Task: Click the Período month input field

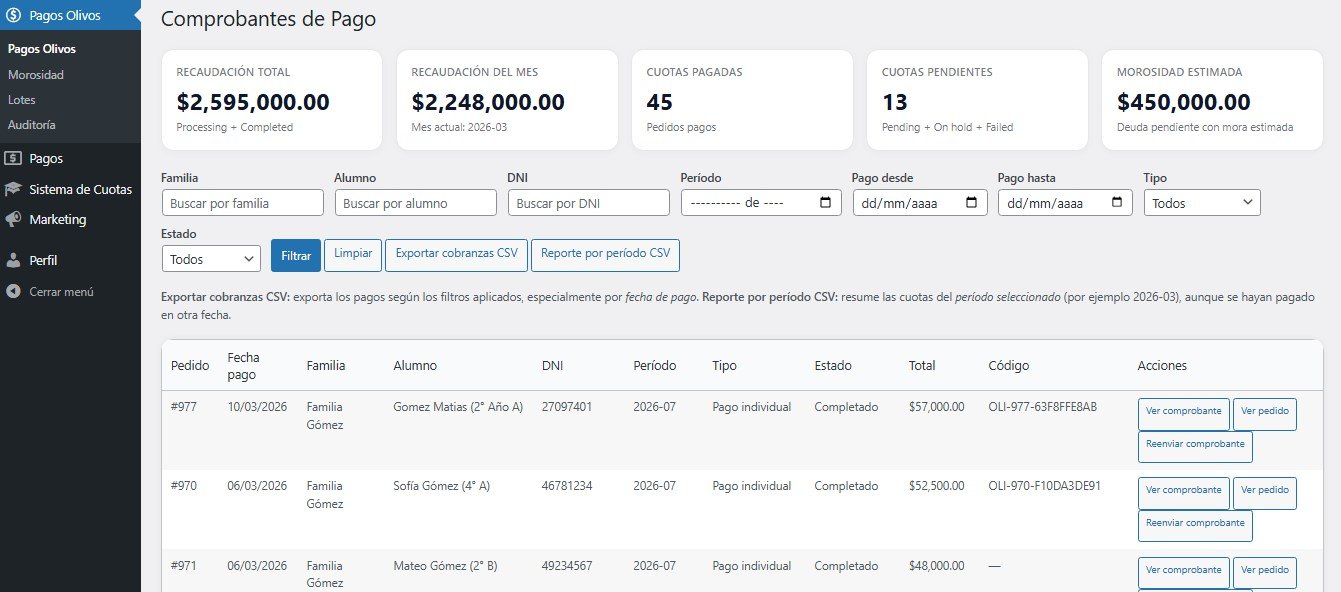Action: 761,203
